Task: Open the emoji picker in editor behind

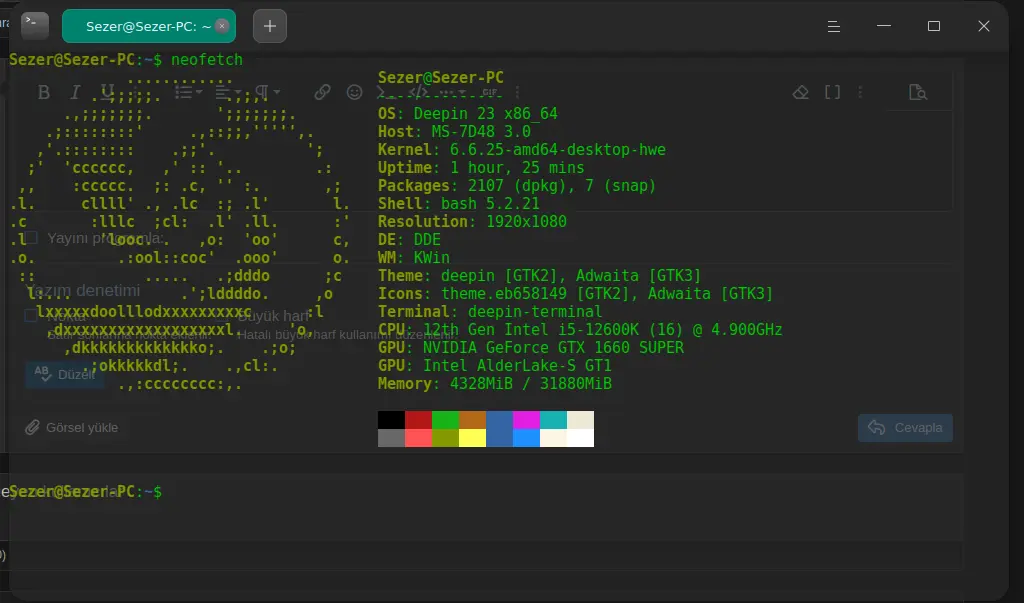Action: (x=354, y=92)
